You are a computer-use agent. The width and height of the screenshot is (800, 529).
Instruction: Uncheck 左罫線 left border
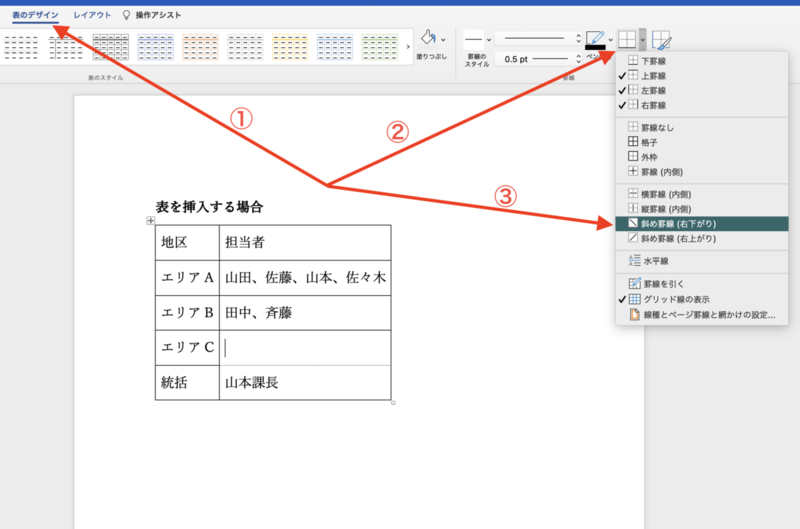(702, 90)
